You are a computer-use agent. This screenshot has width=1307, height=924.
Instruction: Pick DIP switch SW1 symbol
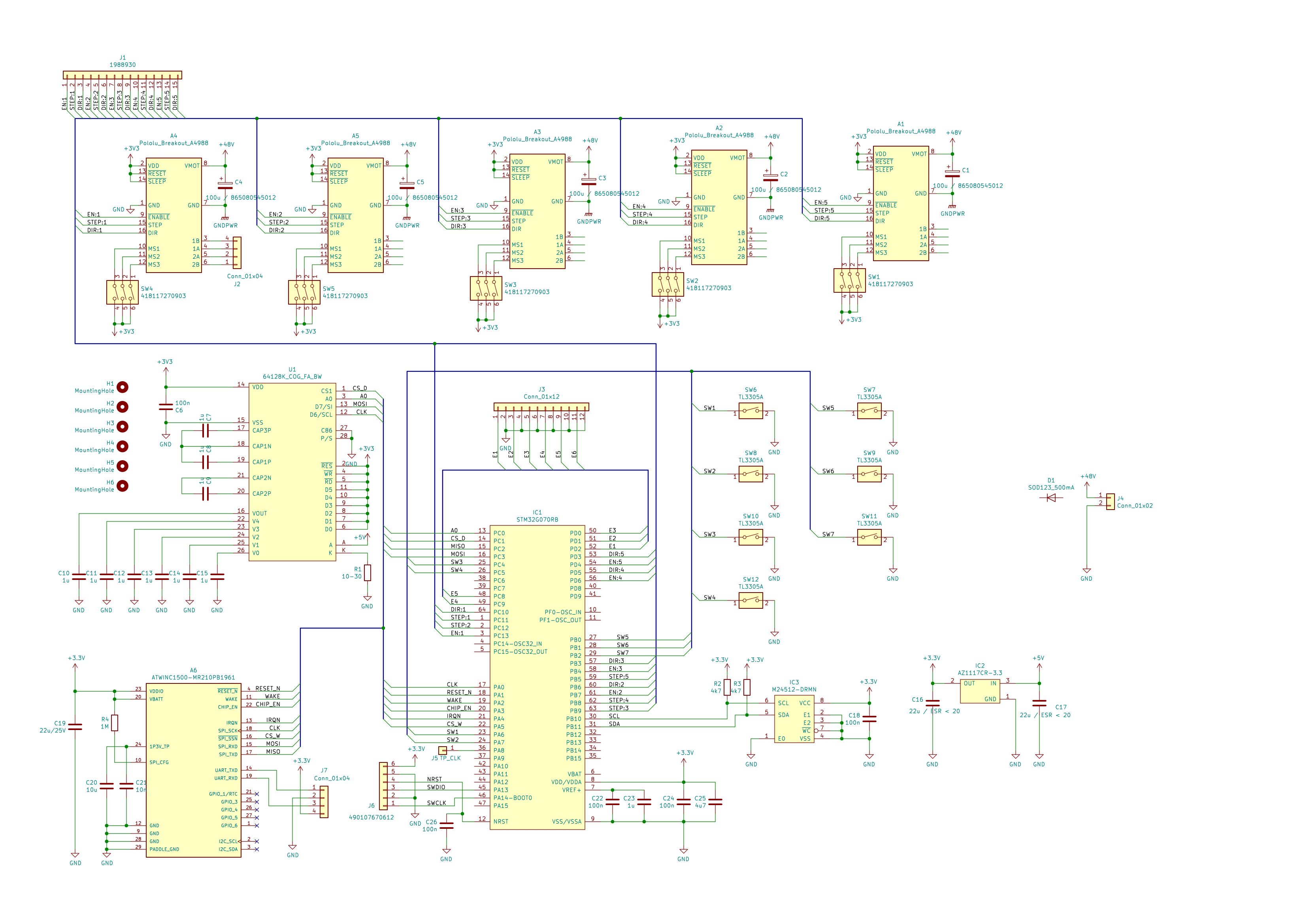(x=849, y=280)
